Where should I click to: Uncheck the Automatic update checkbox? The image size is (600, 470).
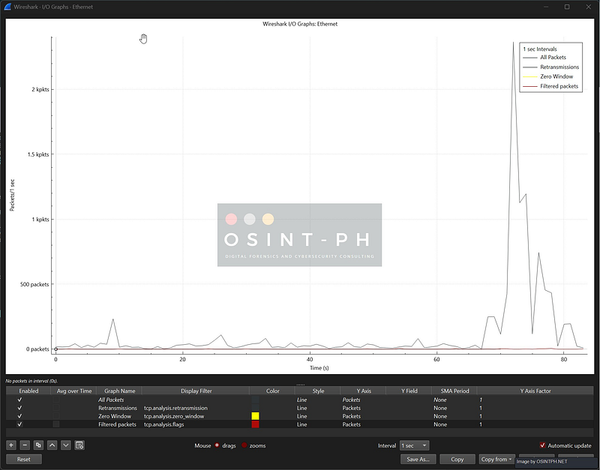(542, 446)
